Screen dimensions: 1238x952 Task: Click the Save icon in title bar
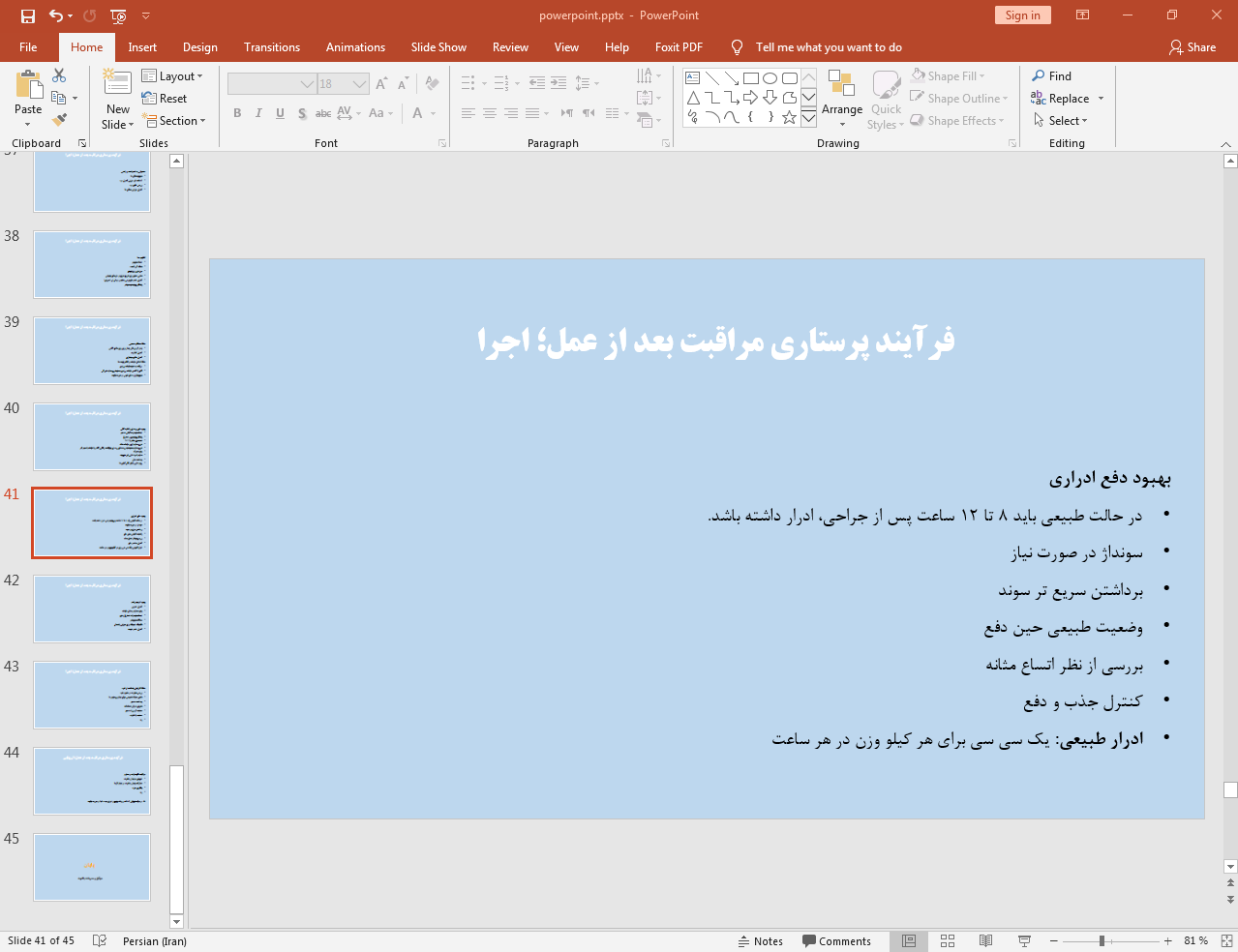point(28,15)
